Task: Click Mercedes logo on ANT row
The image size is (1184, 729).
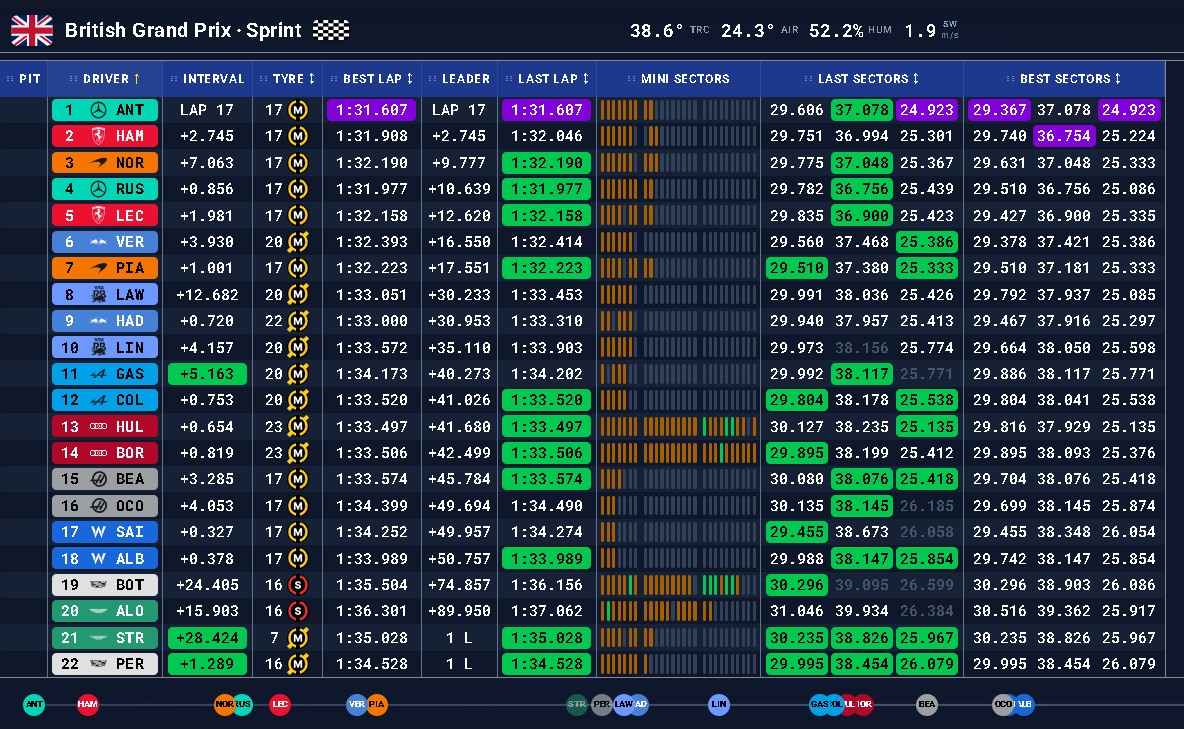Action: click(x=98, y=110)
